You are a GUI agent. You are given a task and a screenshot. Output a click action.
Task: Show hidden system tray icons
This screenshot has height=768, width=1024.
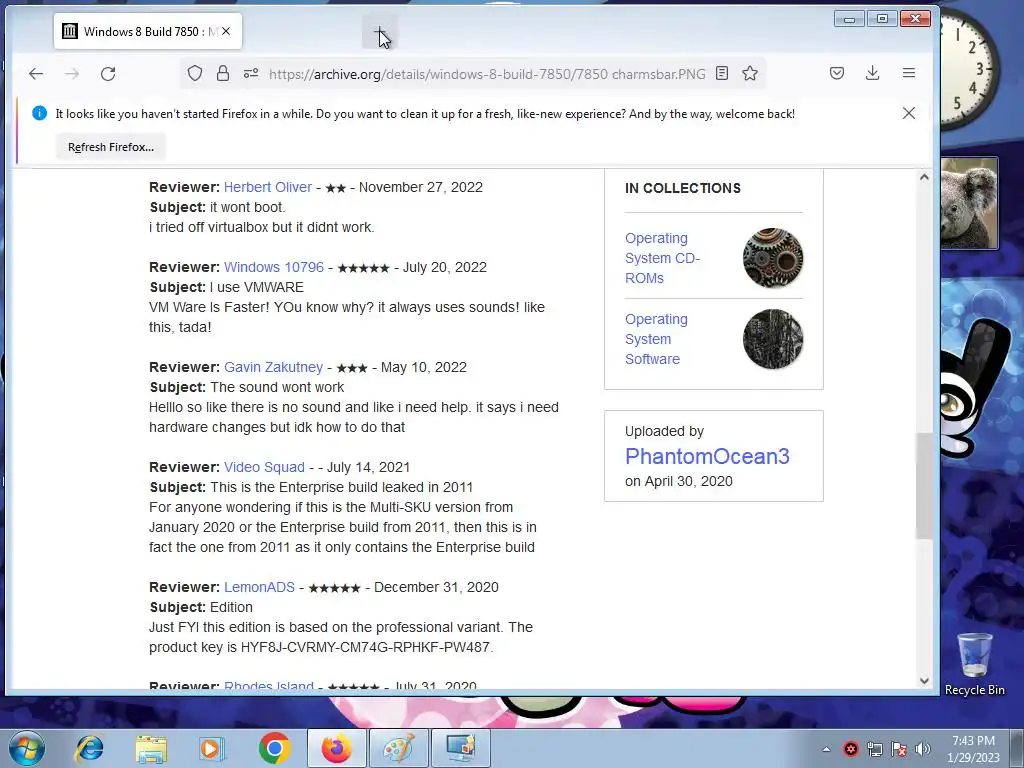point(826,749)
